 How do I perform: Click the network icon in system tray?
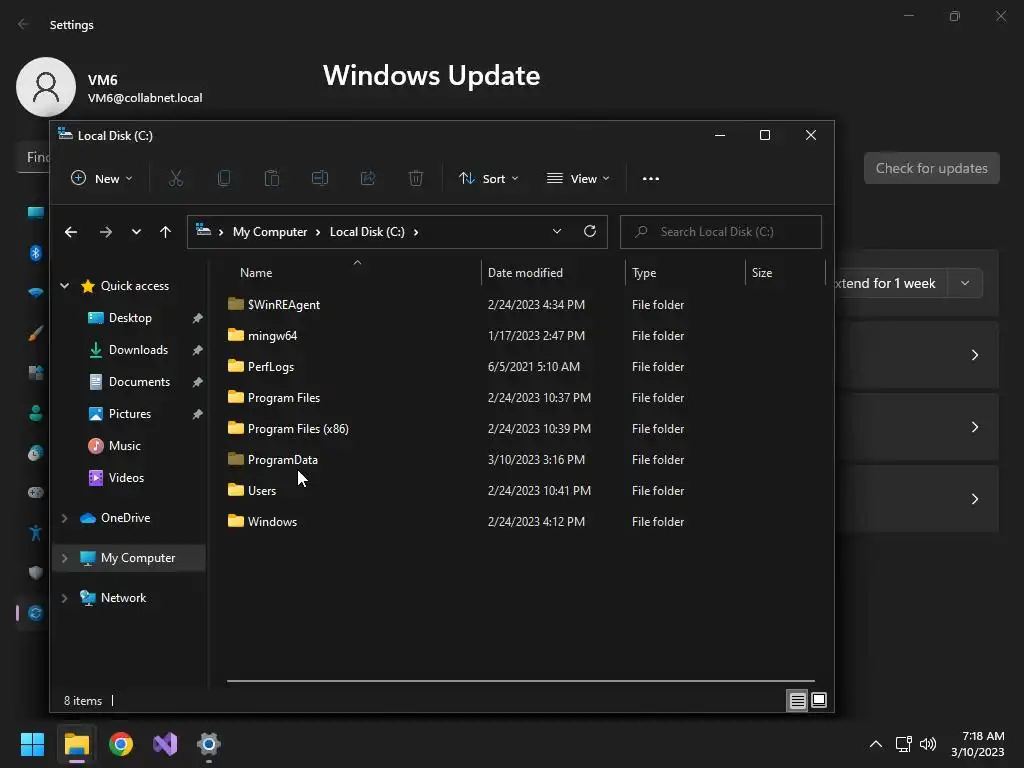coord(904,744)
